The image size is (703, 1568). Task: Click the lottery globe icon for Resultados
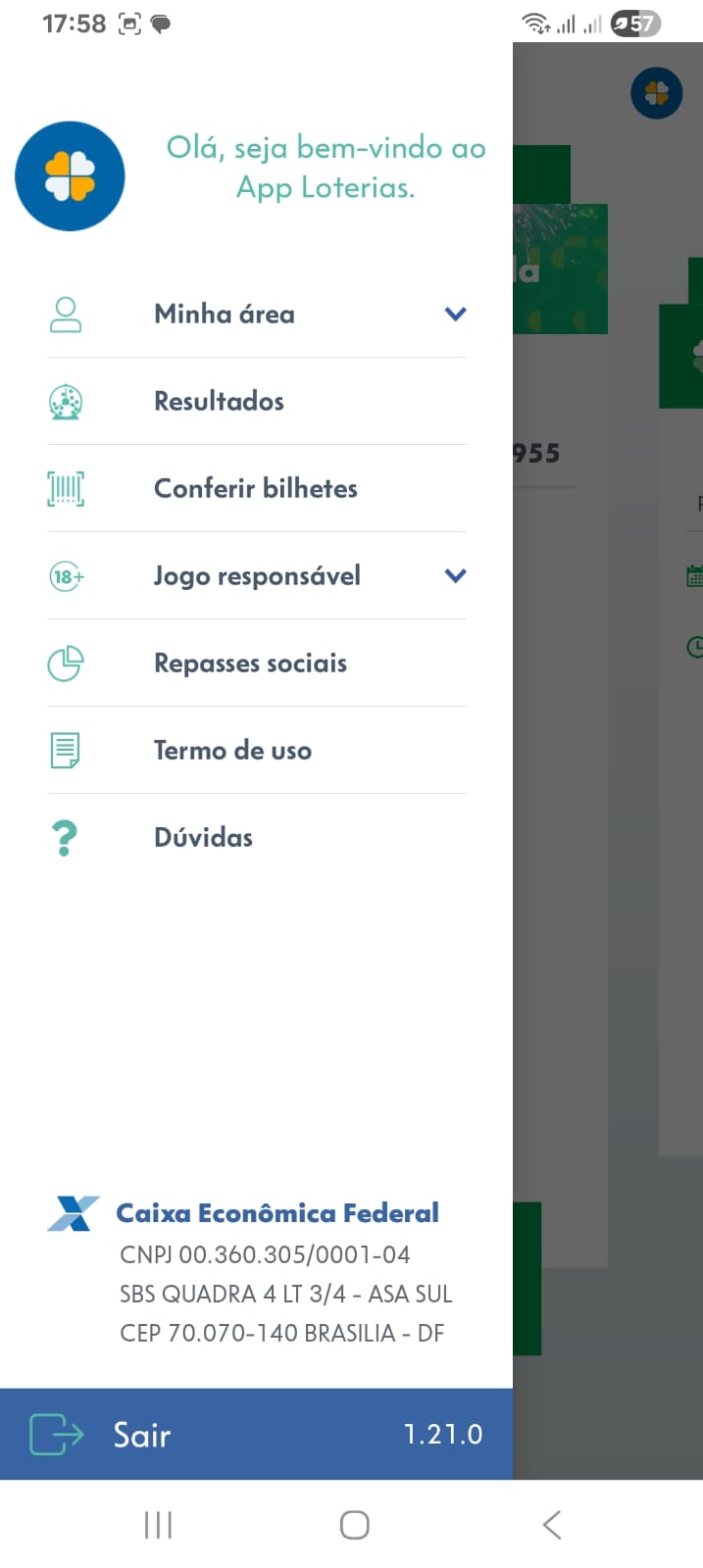pos(65,401)
